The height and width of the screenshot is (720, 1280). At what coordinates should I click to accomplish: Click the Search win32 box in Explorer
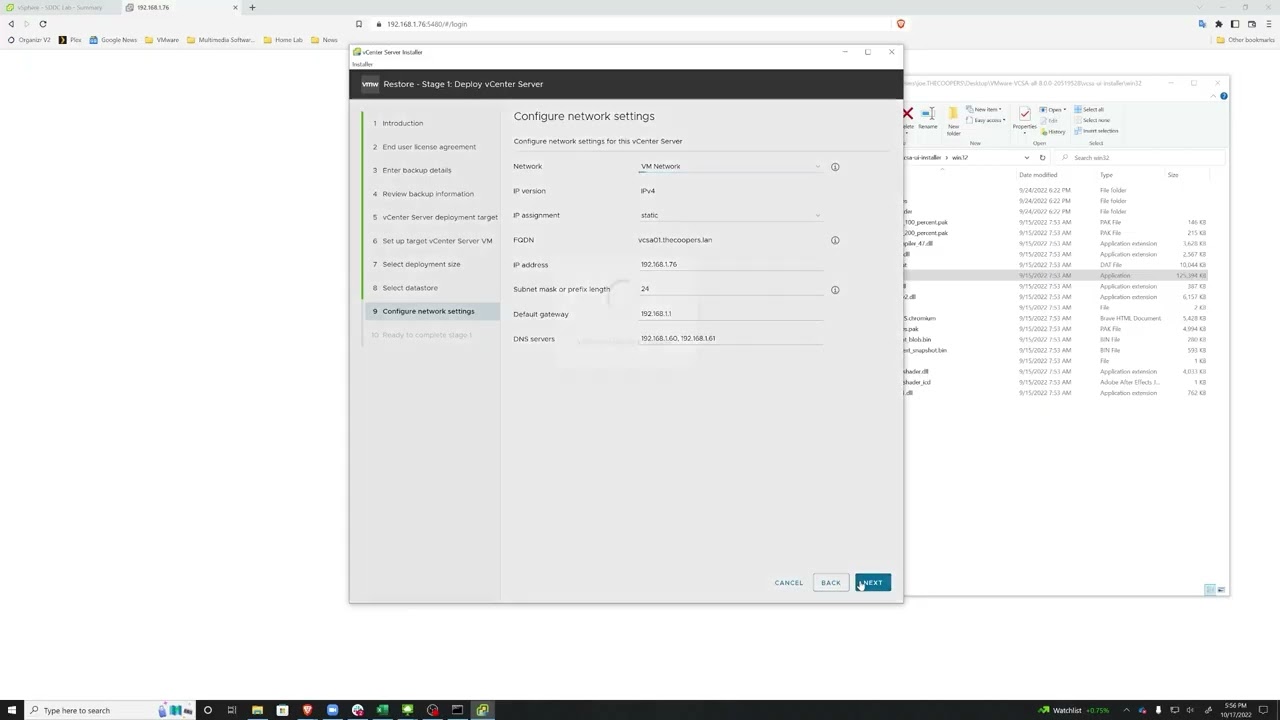click(x=1140, y=158)
